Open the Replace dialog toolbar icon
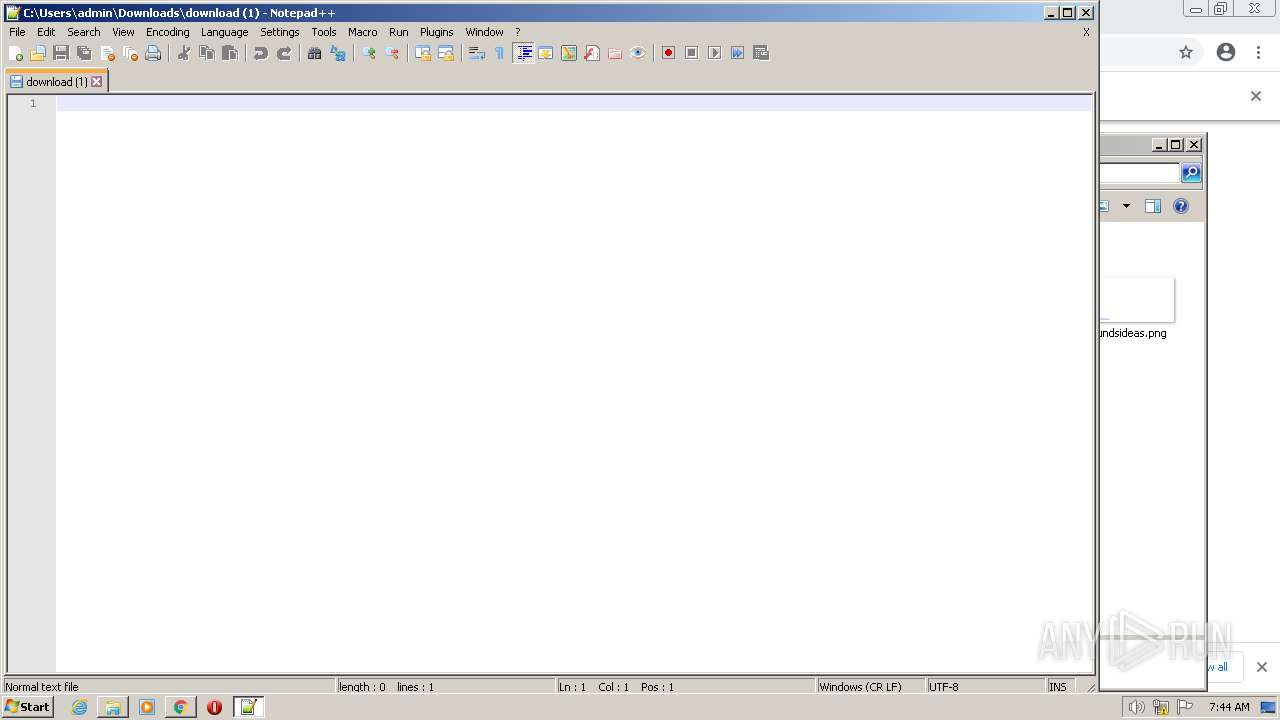Viewport: 1280px width, 720px height. click(x=338, y=53)
